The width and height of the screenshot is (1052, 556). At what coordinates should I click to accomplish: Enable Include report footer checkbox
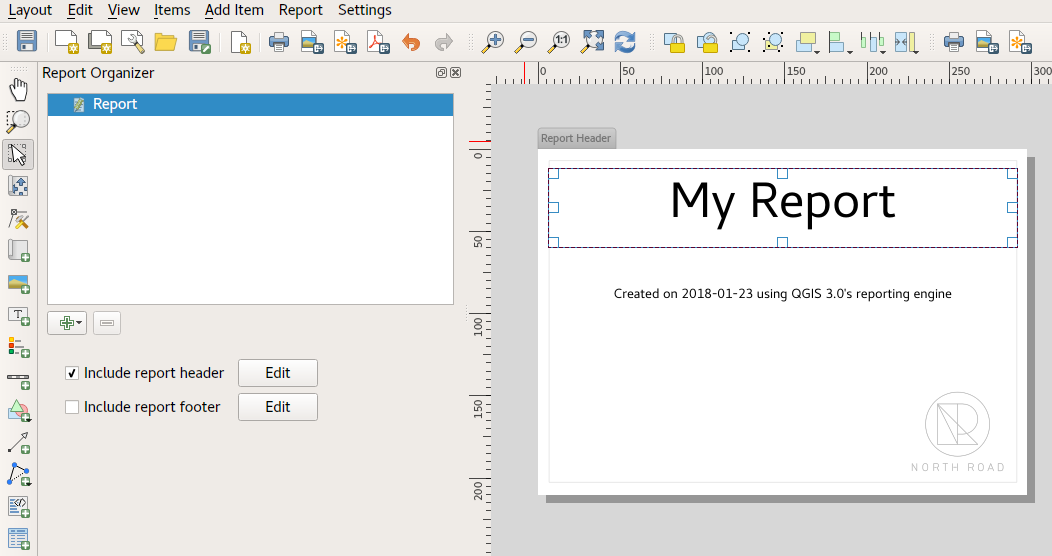pyautogui.click(x=72, y=407)
